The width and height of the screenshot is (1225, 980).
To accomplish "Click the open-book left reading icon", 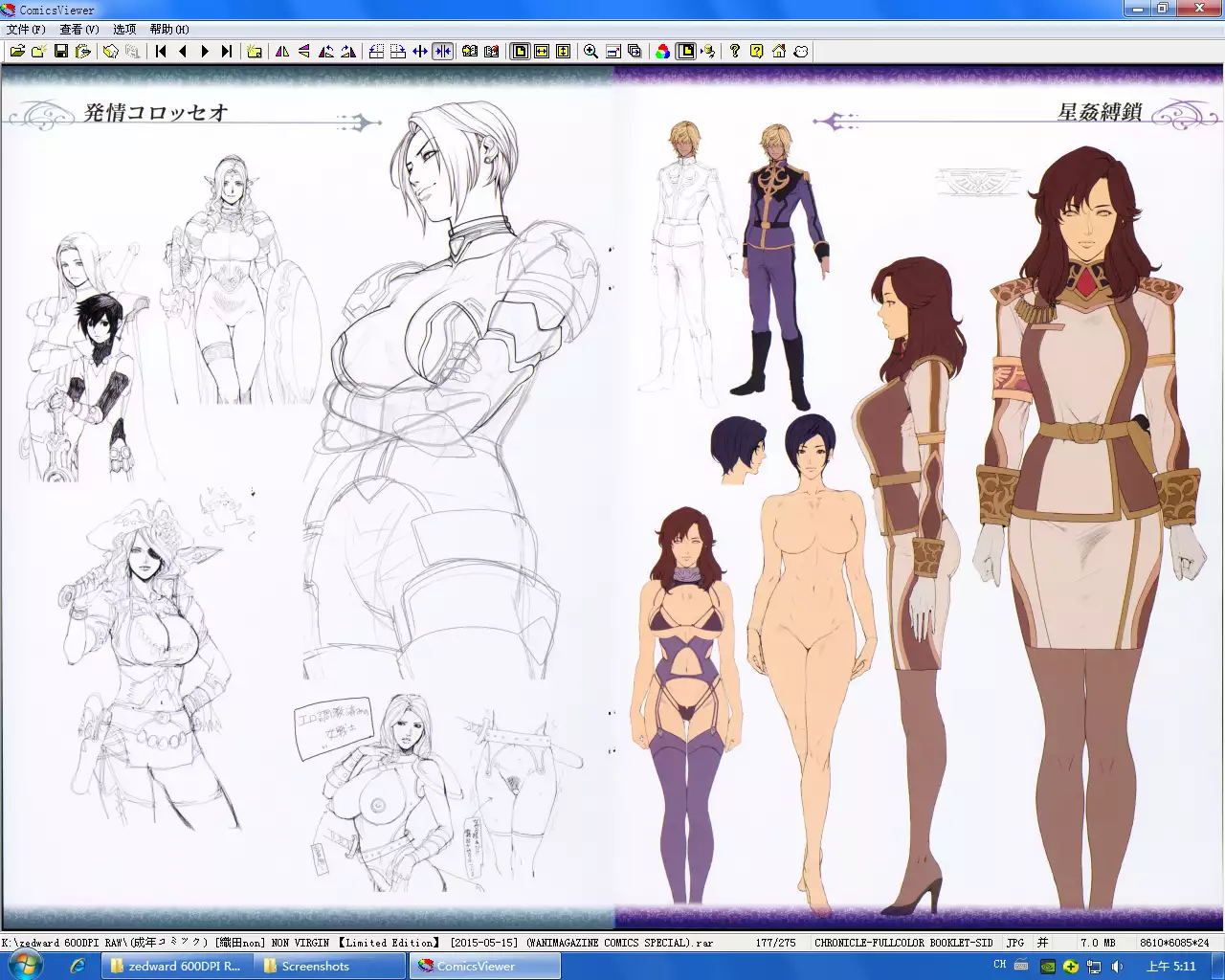I will [x=470, y=52].
